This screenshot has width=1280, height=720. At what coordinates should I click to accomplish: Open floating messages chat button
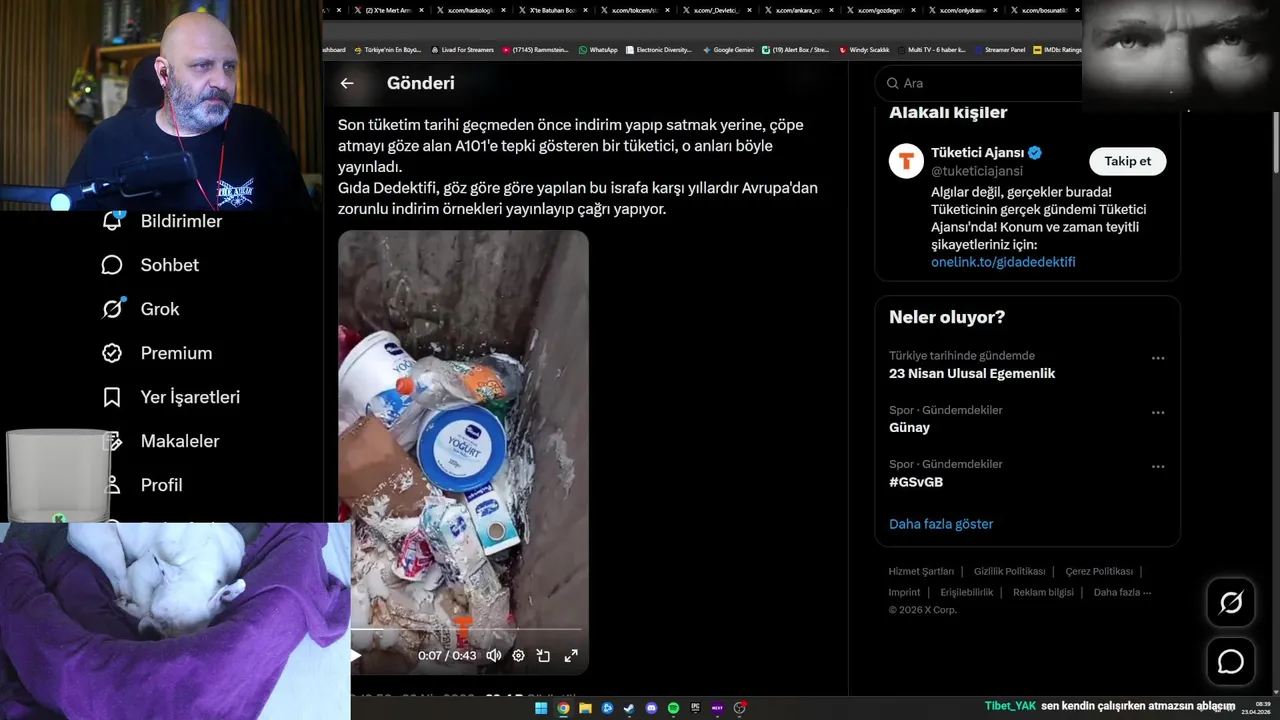[1231, 662]
